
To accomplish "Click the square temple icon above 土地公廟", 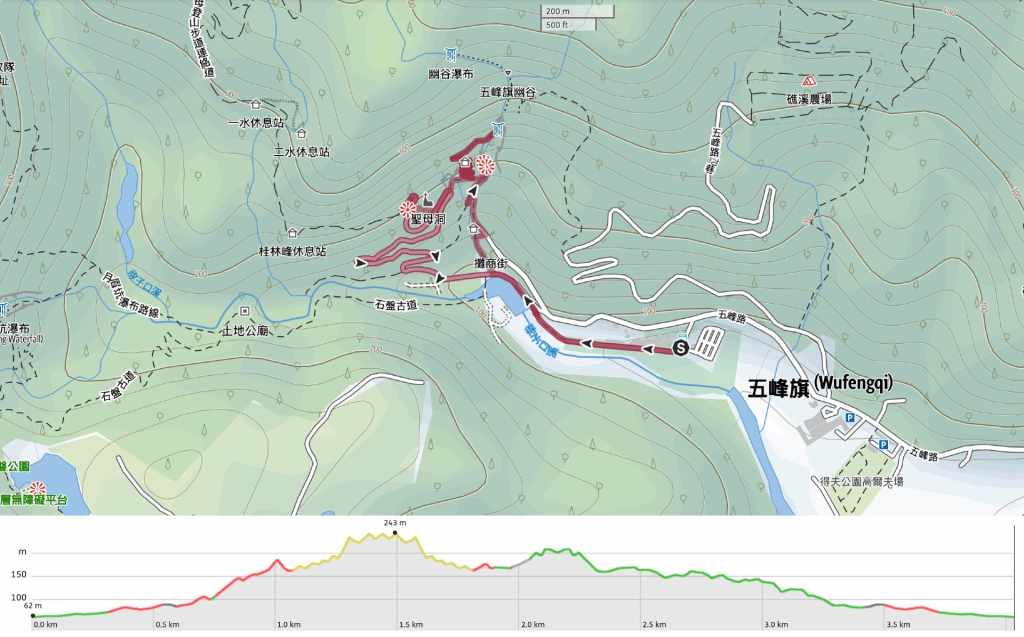I will coord(245,311).
